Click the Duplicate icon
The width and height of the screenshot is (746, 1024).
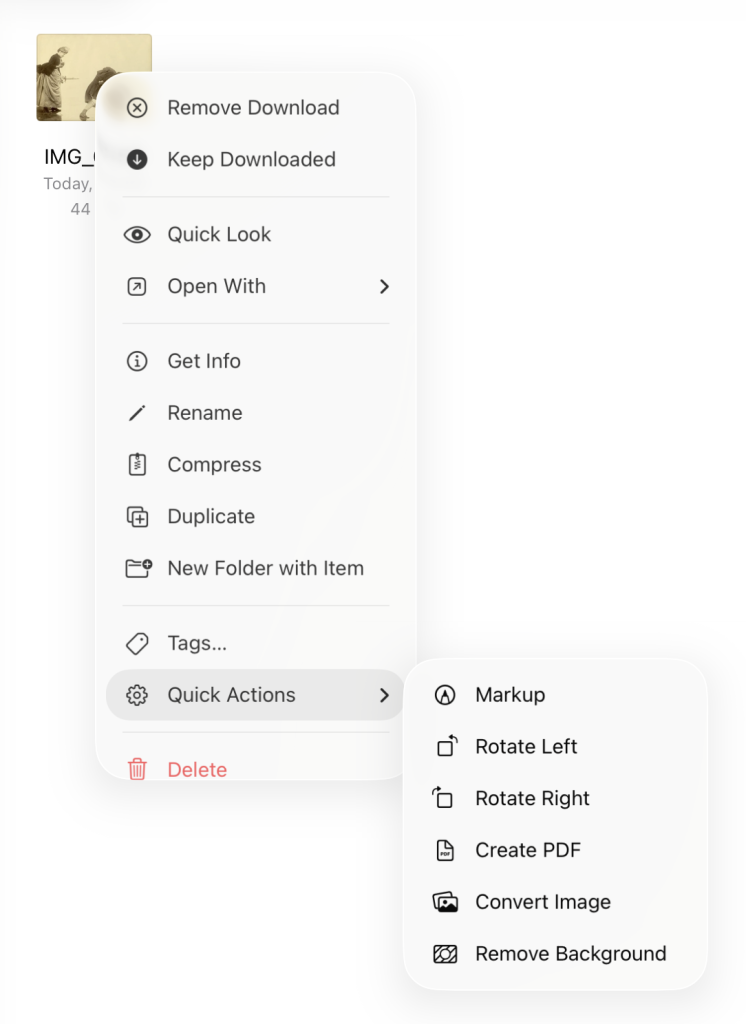[137, 517]
